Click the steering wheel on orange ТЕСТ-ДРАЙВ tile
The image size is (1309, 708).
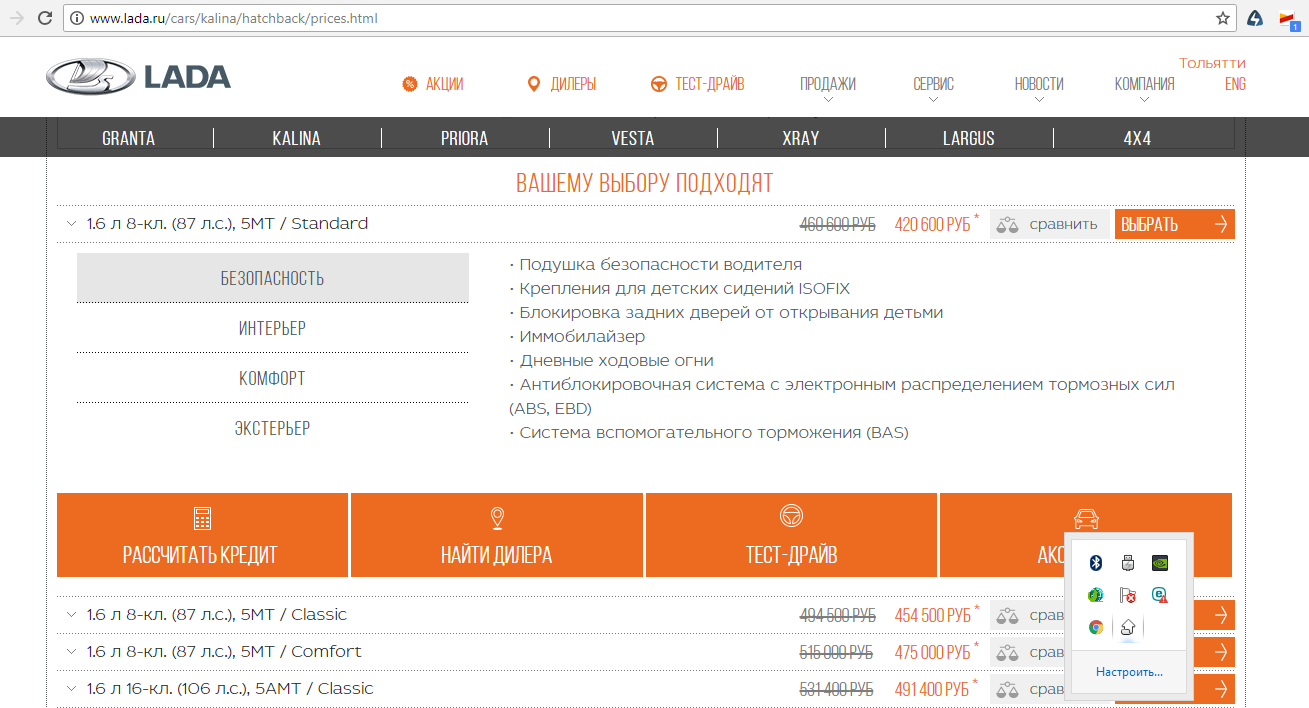[x=791, y=516]
